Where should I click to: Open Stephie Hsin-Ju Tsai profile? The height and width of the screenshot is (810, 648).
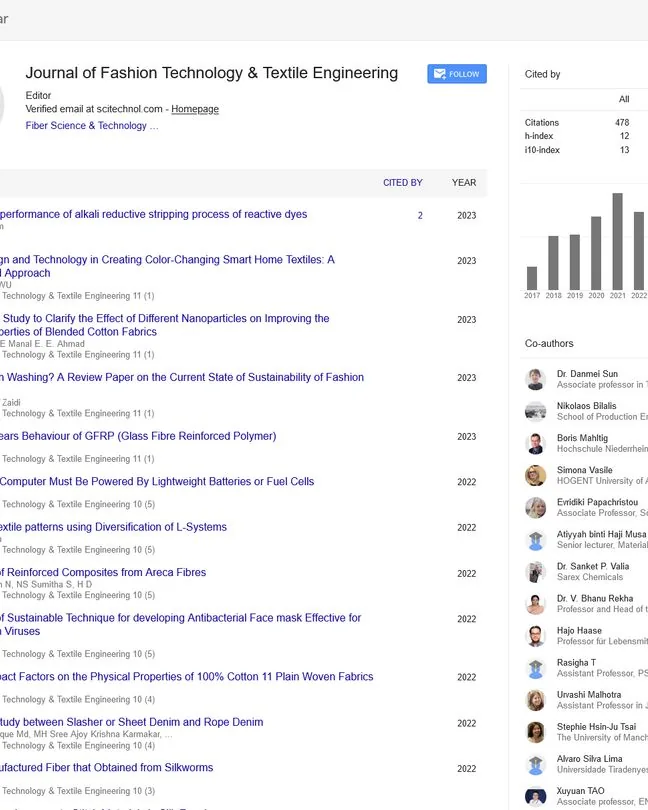(596, 727)
